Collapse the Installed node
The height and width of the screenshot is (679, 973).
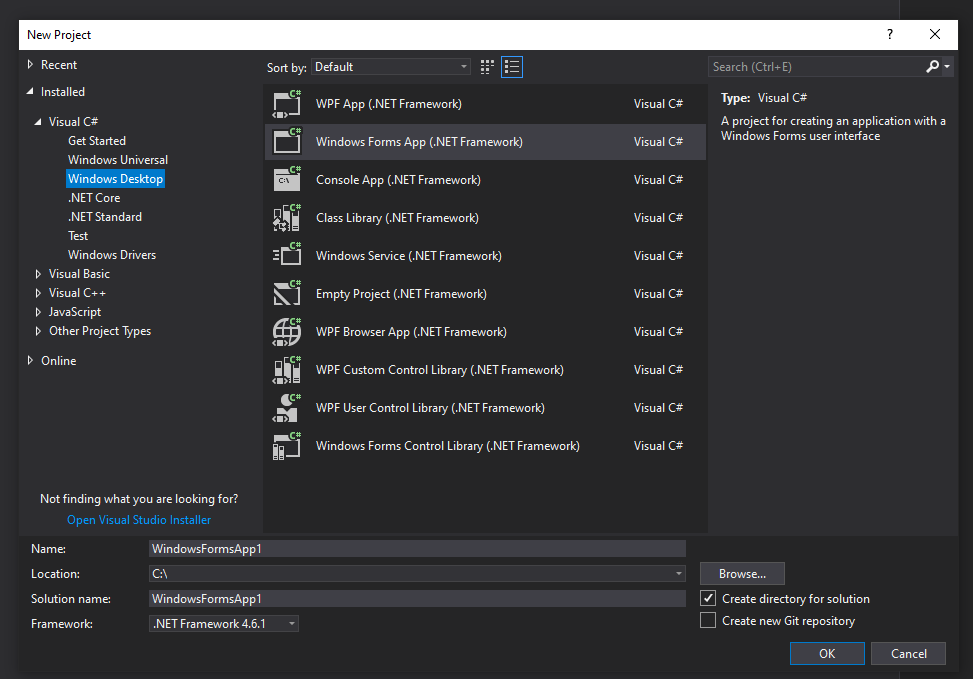(x=30, y=91)
